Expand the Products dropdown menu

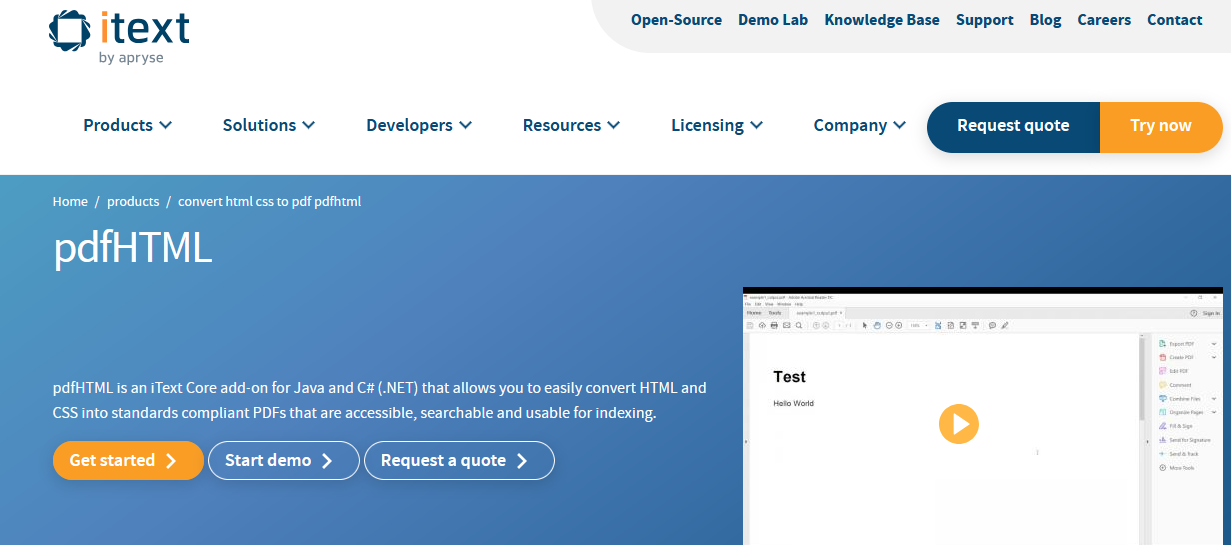coord(128,125)
